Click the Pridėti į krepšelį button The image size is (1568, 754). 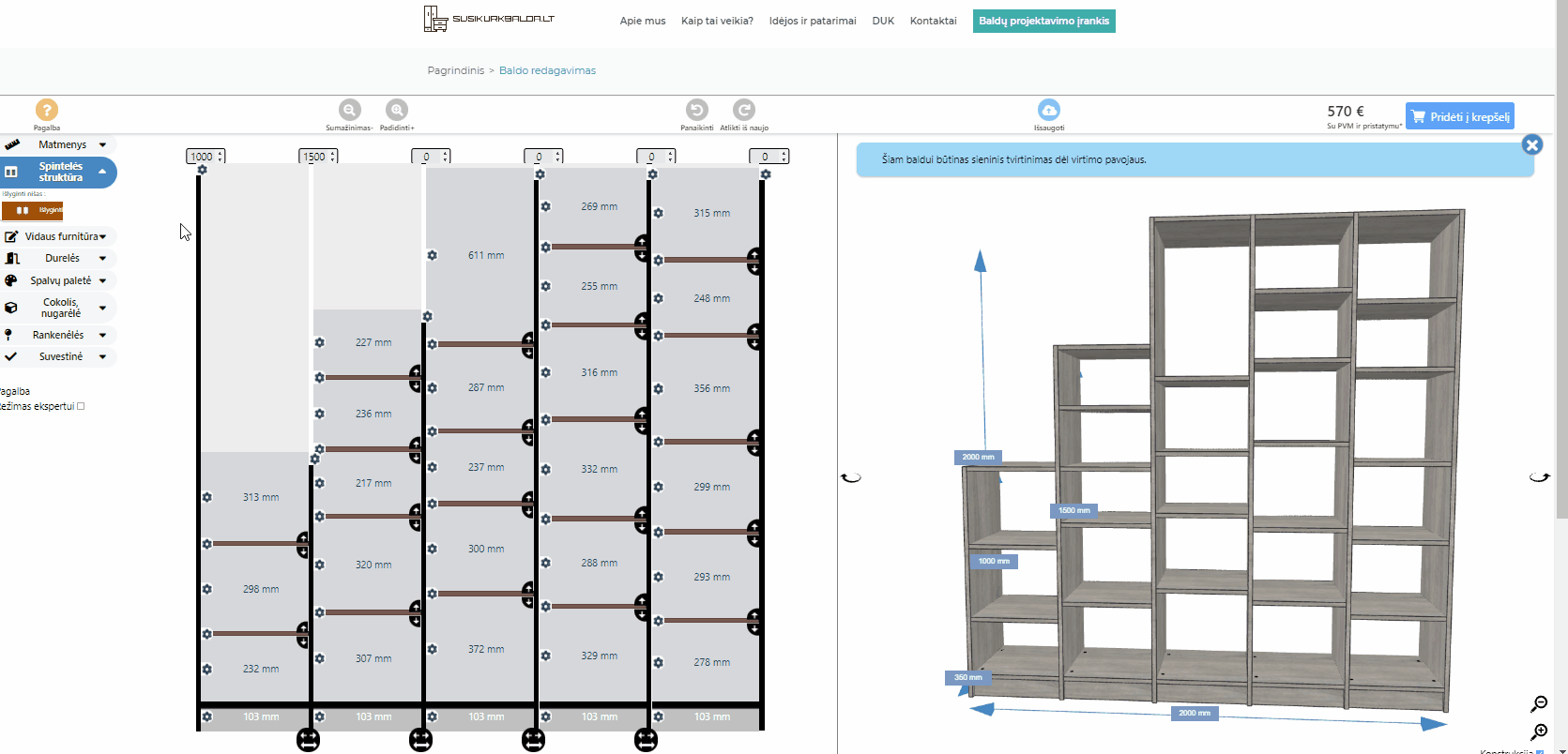coord(1459,116)
